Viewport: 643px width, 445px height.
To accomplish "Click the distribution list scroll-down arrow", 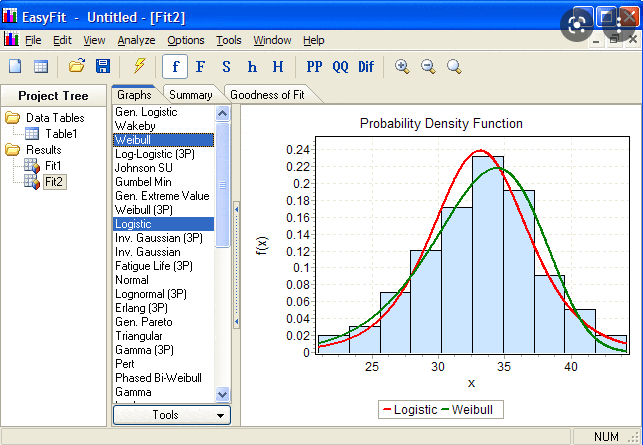I will [x=222, y=395].
